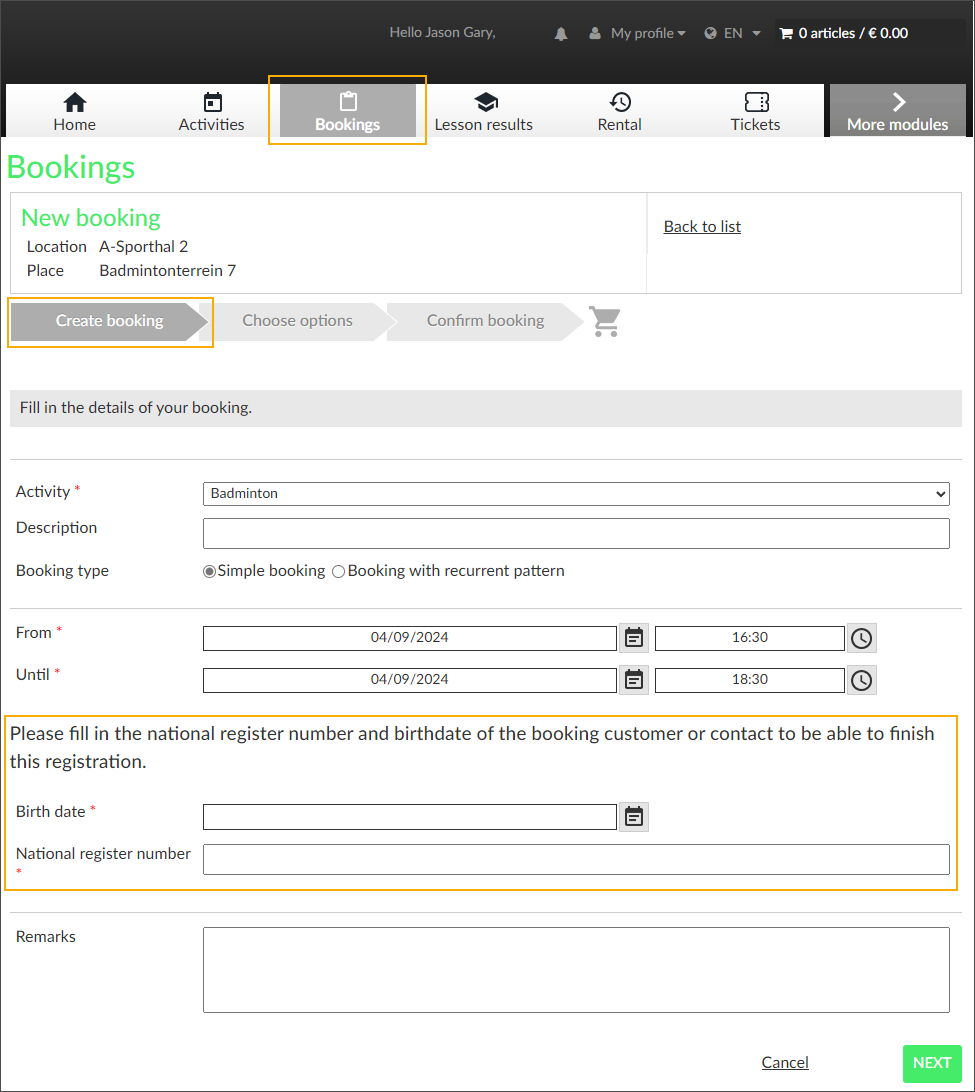Click the notification bell icon
975x1092 pixels.
point(561,34)
